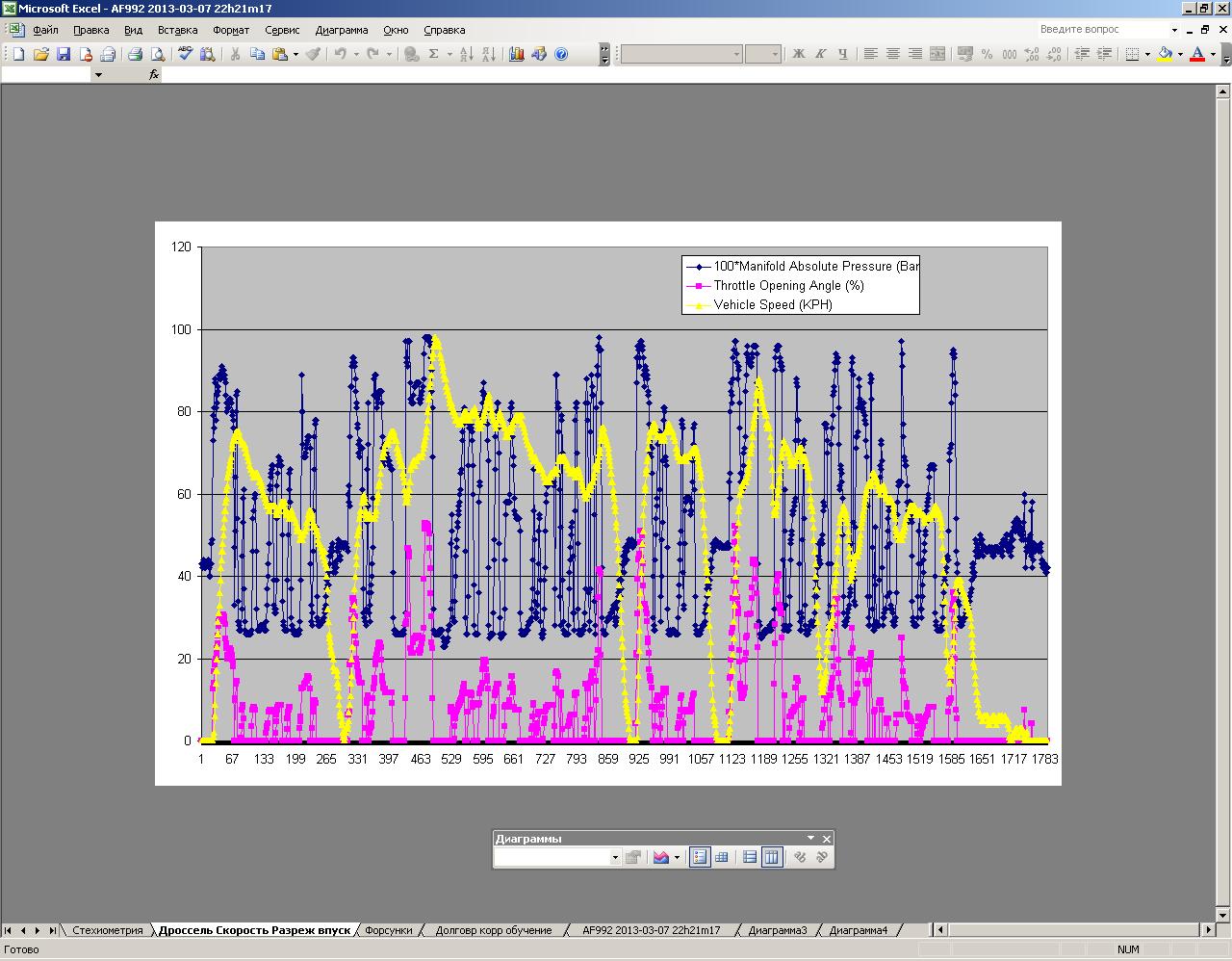Image resolution: width=1232 pixels, height=961 pixels.
Task: Toggle the data table button in Диаграммы toolbar
Action: pyautogui.click(x=721, y=857)
